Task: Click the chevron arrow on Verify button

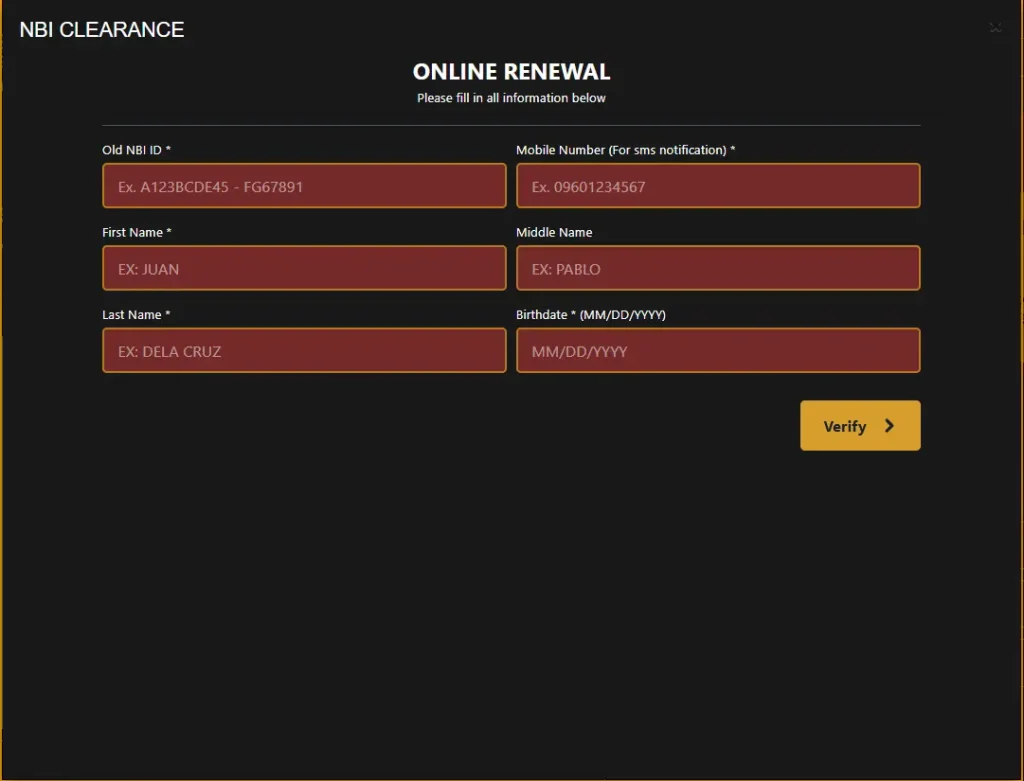Action: [889, 426]
